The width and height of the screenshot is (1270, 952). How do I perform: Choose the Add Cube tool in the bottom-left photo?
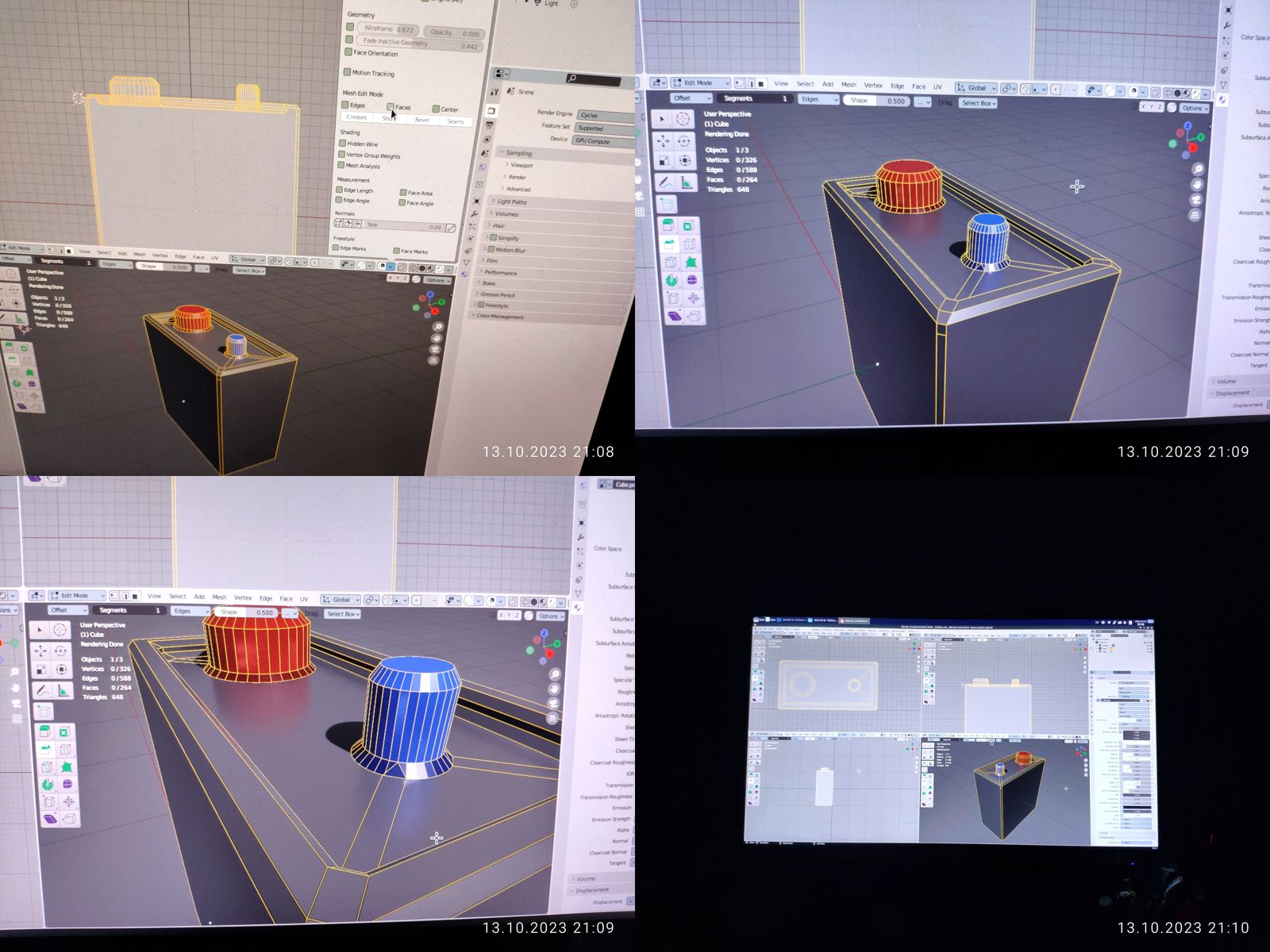44,712
